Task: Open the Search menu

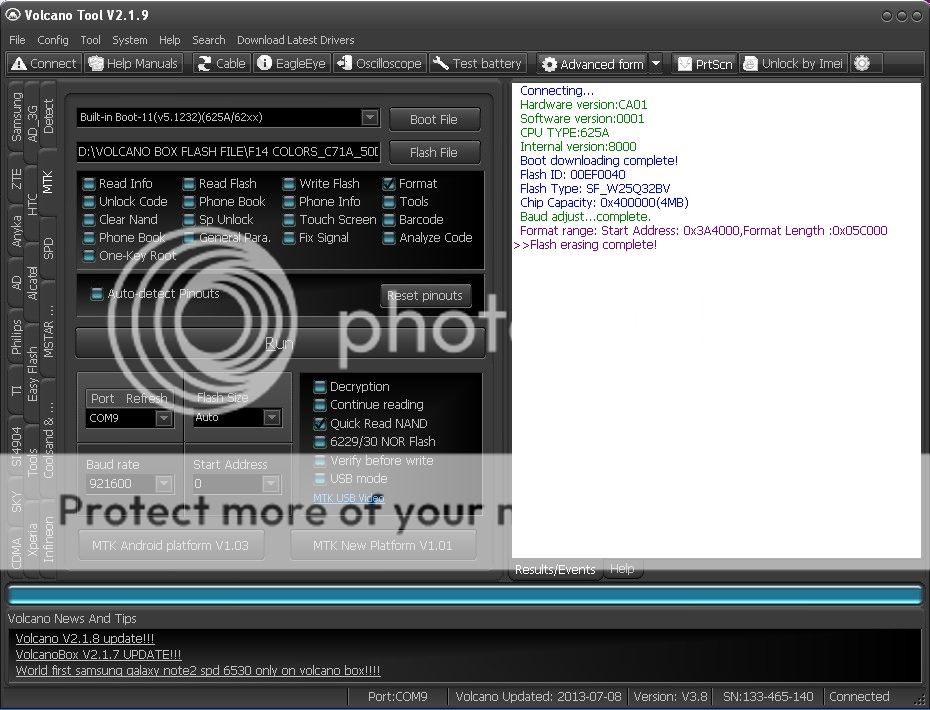Action: (208, 40)
